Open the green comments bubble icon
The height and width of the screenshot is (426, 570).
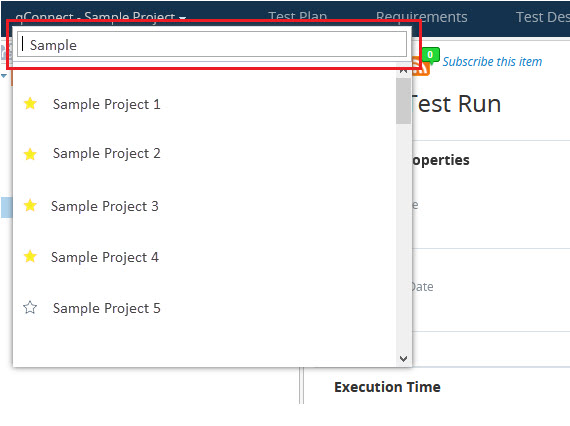pos(430,55)
